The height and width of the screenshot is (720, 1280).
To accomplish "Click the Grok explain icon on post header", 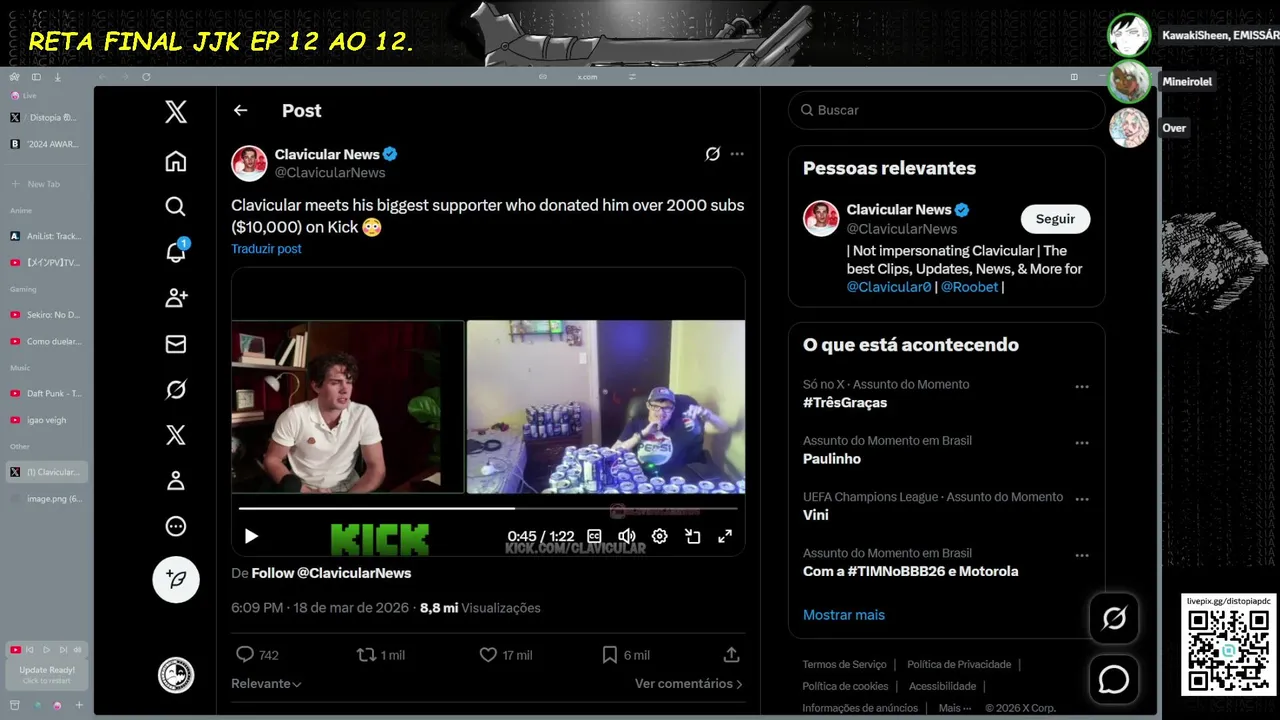I will (713, 154).
